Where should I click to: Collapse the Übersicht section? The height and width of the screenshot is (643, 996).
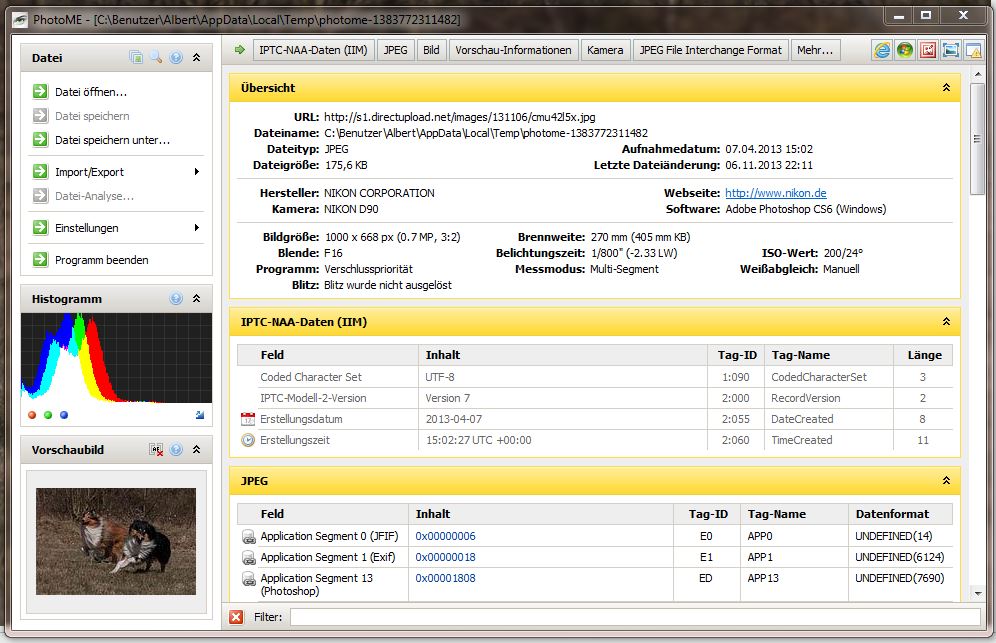pyautogui.click(x=946, y=88)
